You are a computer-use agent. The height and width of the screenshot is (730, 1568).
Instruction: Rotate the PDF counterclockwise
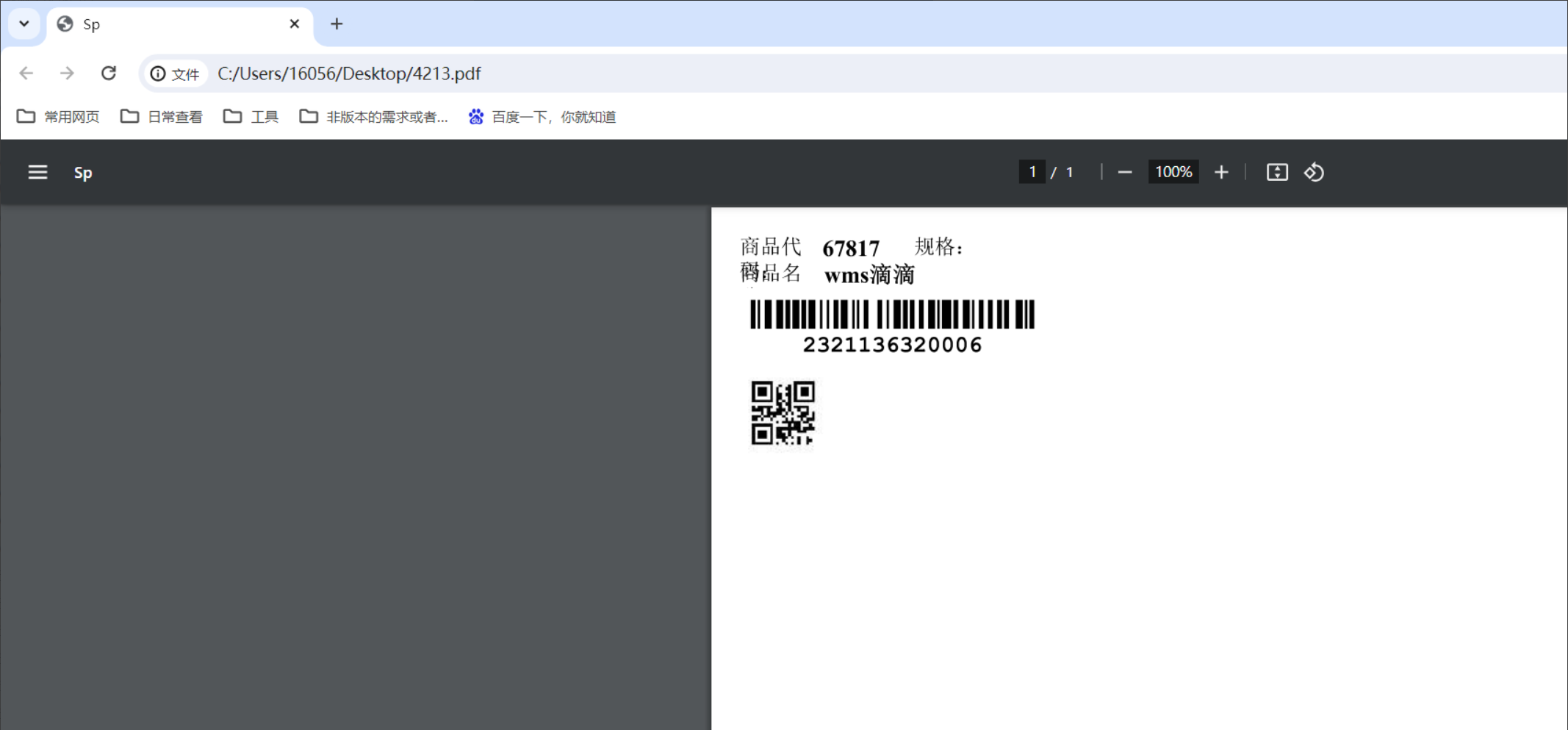1314,172
